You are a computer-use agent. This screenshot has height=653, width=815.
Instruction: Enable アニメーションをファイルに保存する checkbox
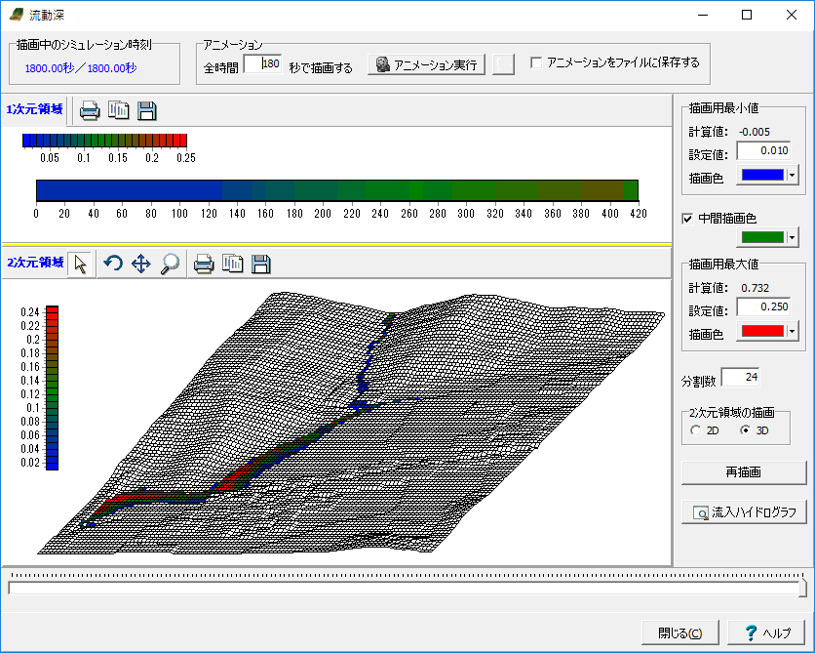536,62
